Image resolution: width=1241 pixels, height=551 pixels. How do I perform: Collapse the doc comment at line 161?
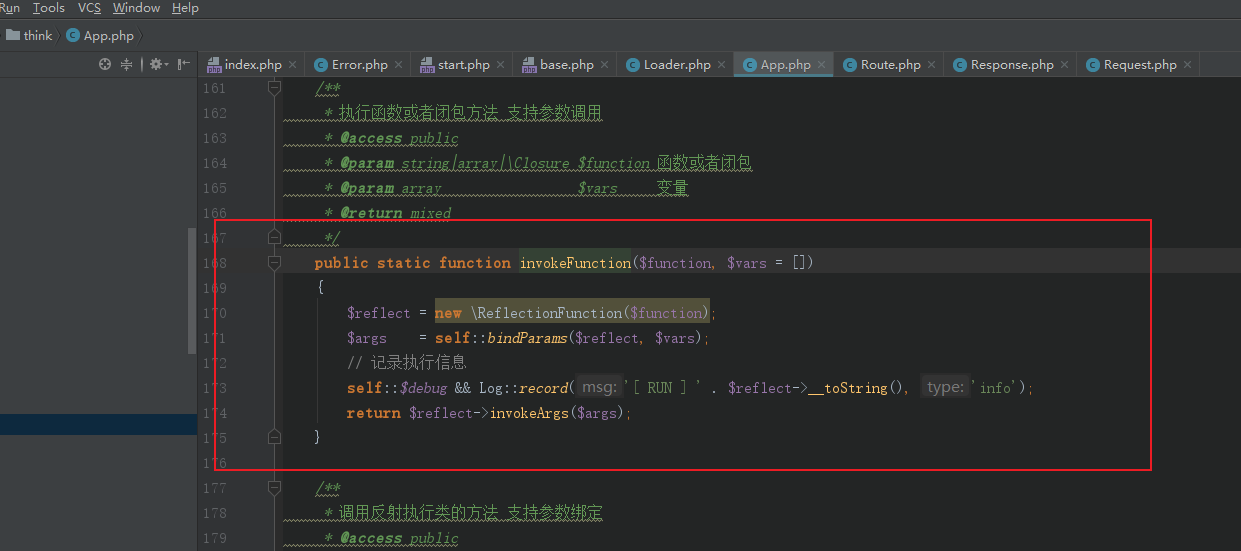[x=274, y=88]
